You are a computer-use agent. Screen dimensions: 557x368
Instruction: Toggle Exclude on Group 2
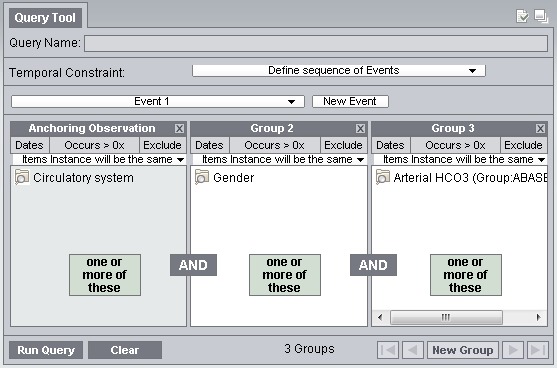click(343, 145)
